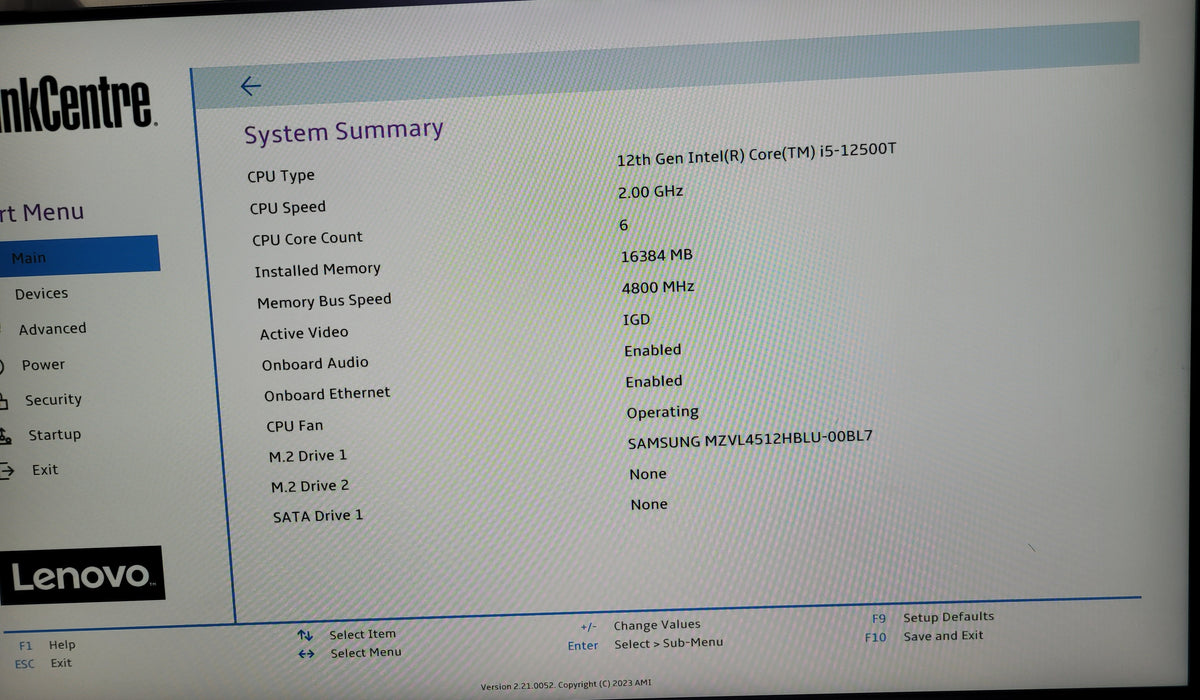Click the 4800 MHz value
Image resolution: width=1200 pixels, height=700 pixels.
click(657, 287)
